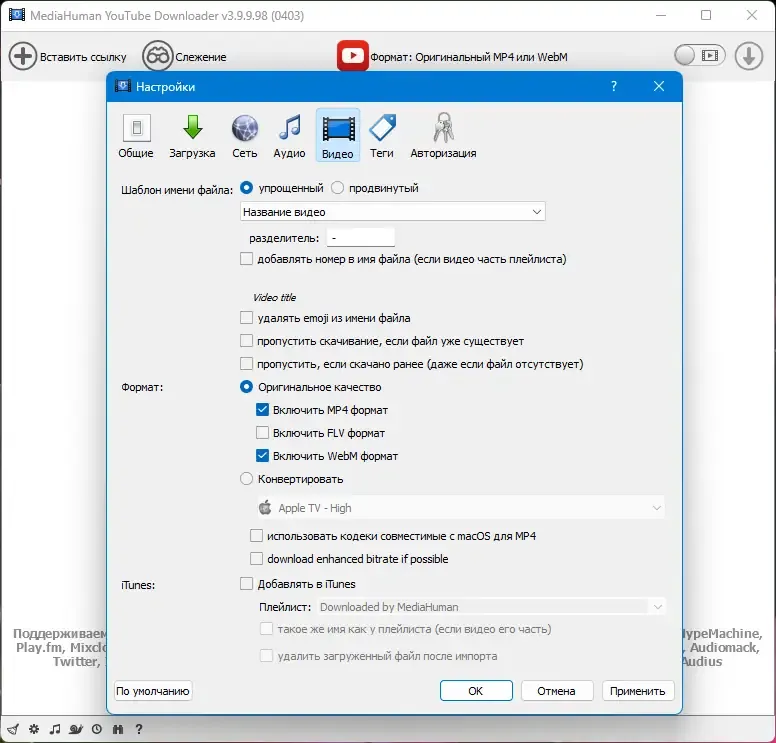The height and width of the screenshot is (743, 776).
Task: Check пропустить скачивание, если файл существует
Action: tap(246, 341)
